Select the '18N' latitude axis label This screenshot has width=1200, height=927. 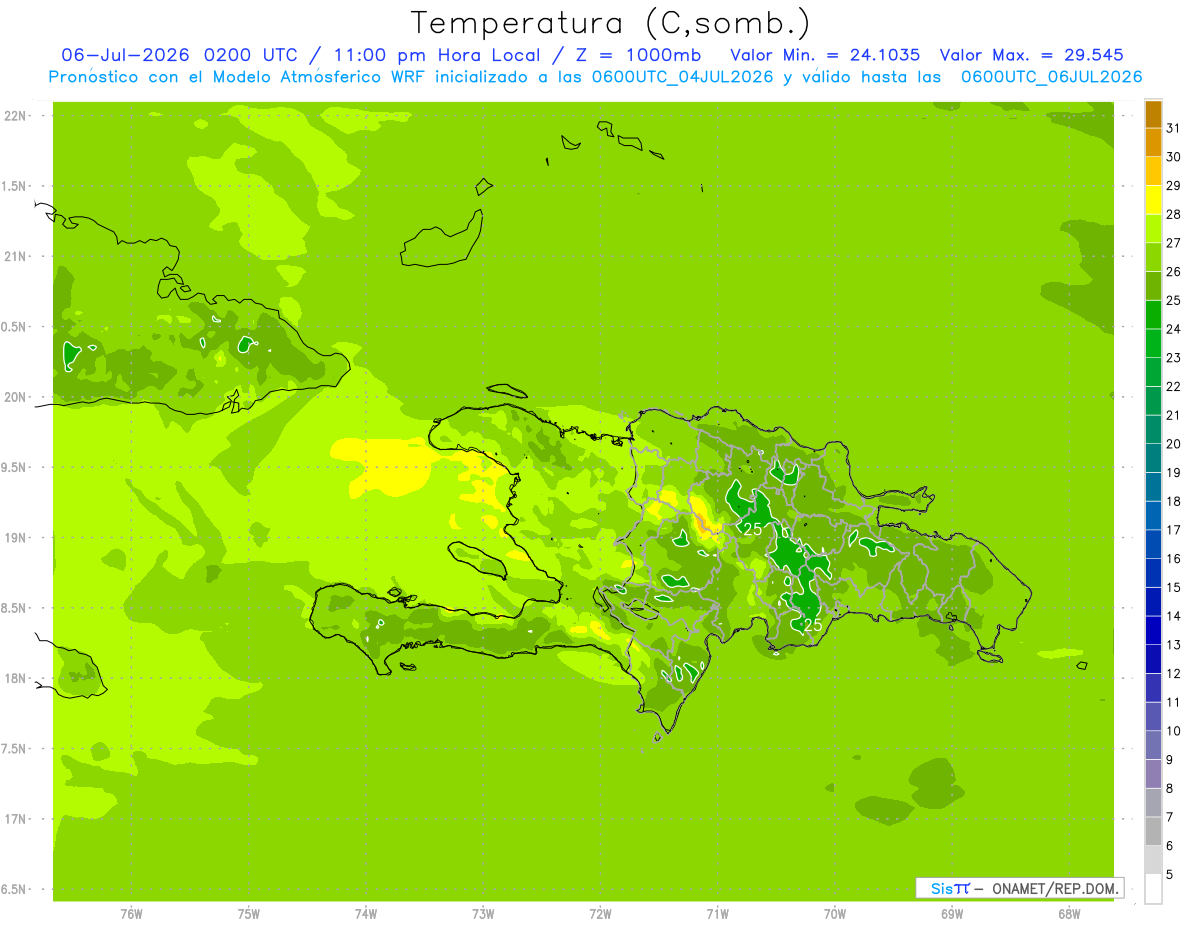15,678
